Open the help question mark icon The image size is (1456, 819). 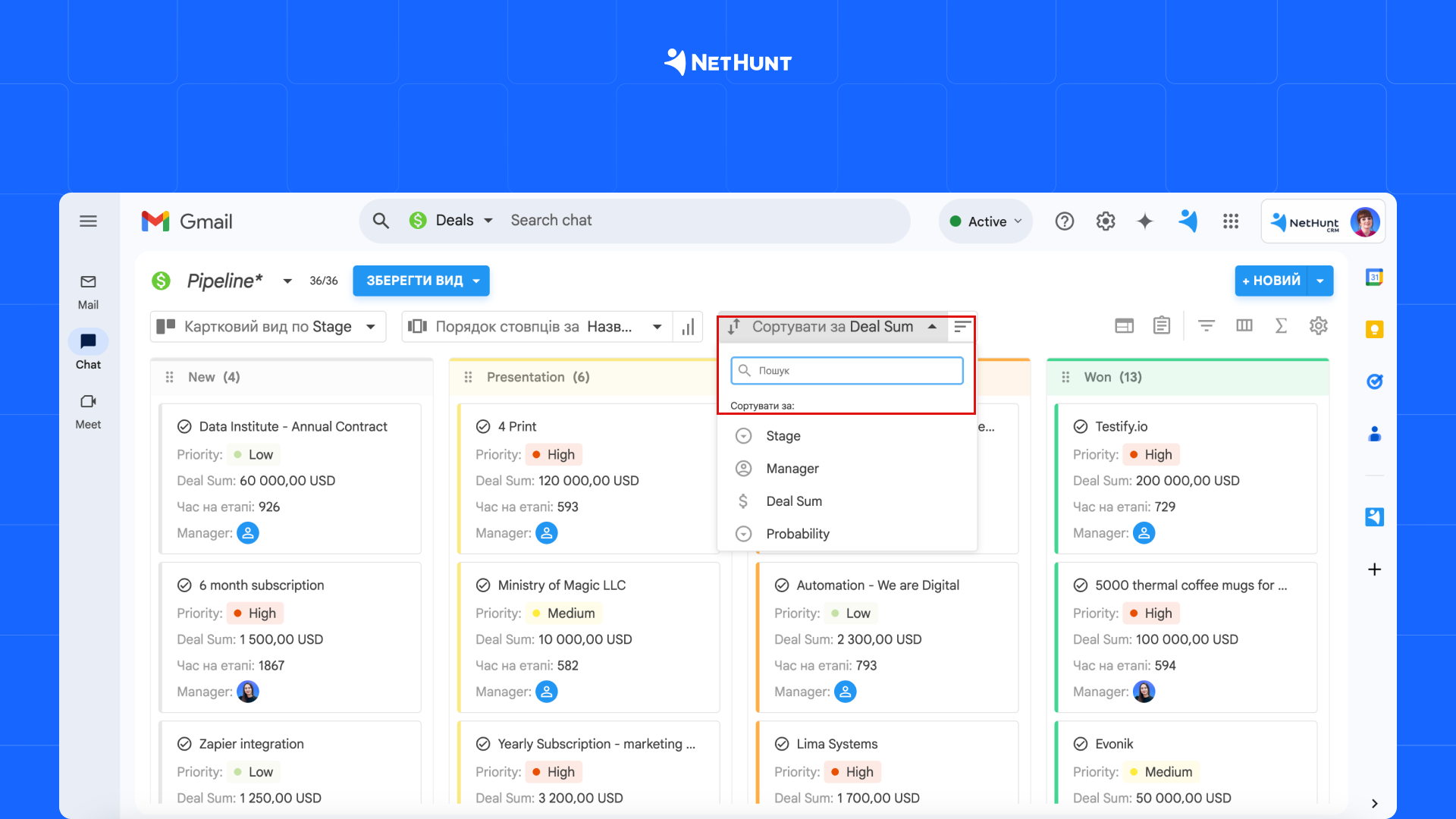1065,221
